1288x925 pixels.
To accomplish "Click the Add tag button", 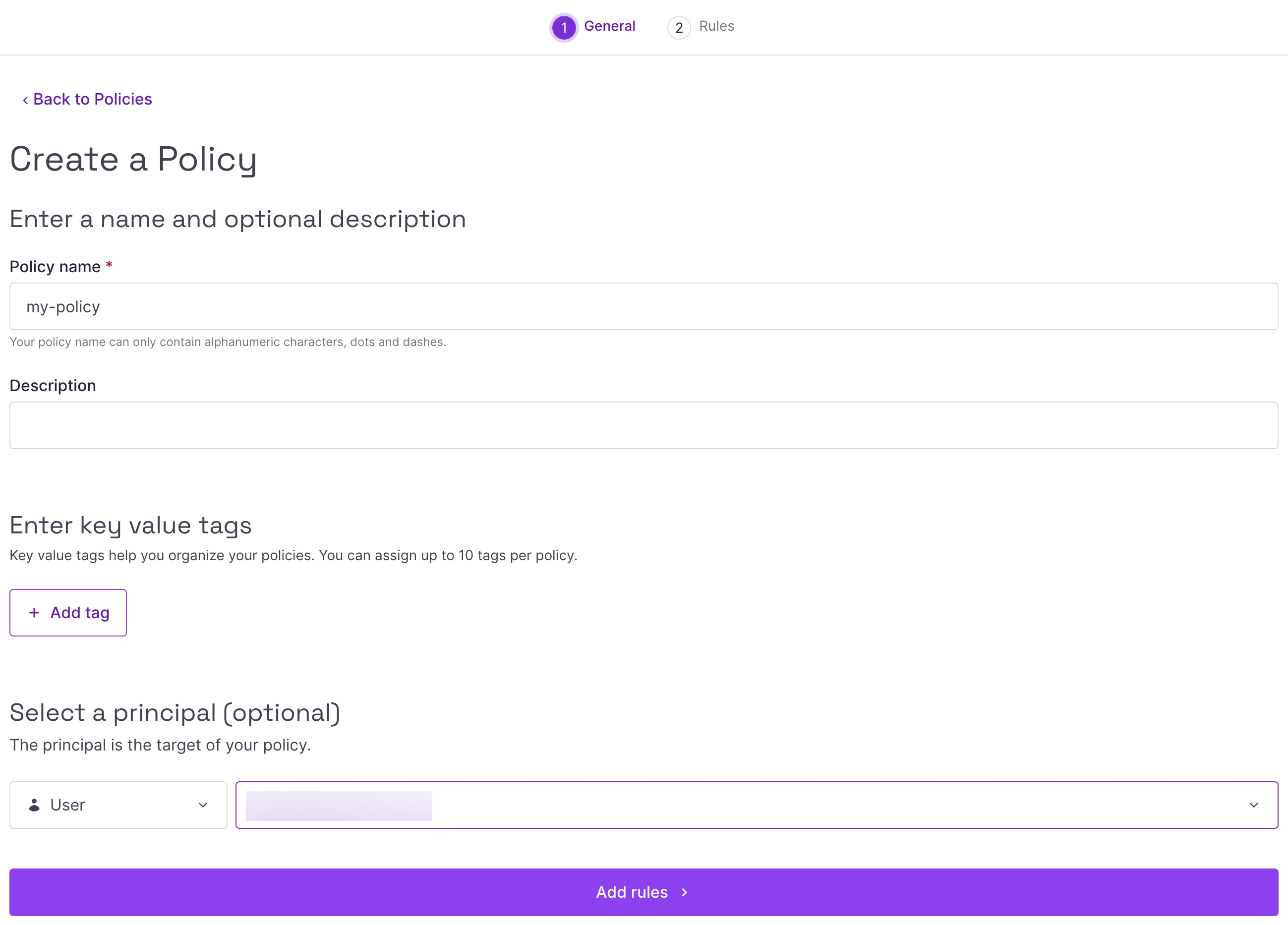I will click(x=68, y=613).
